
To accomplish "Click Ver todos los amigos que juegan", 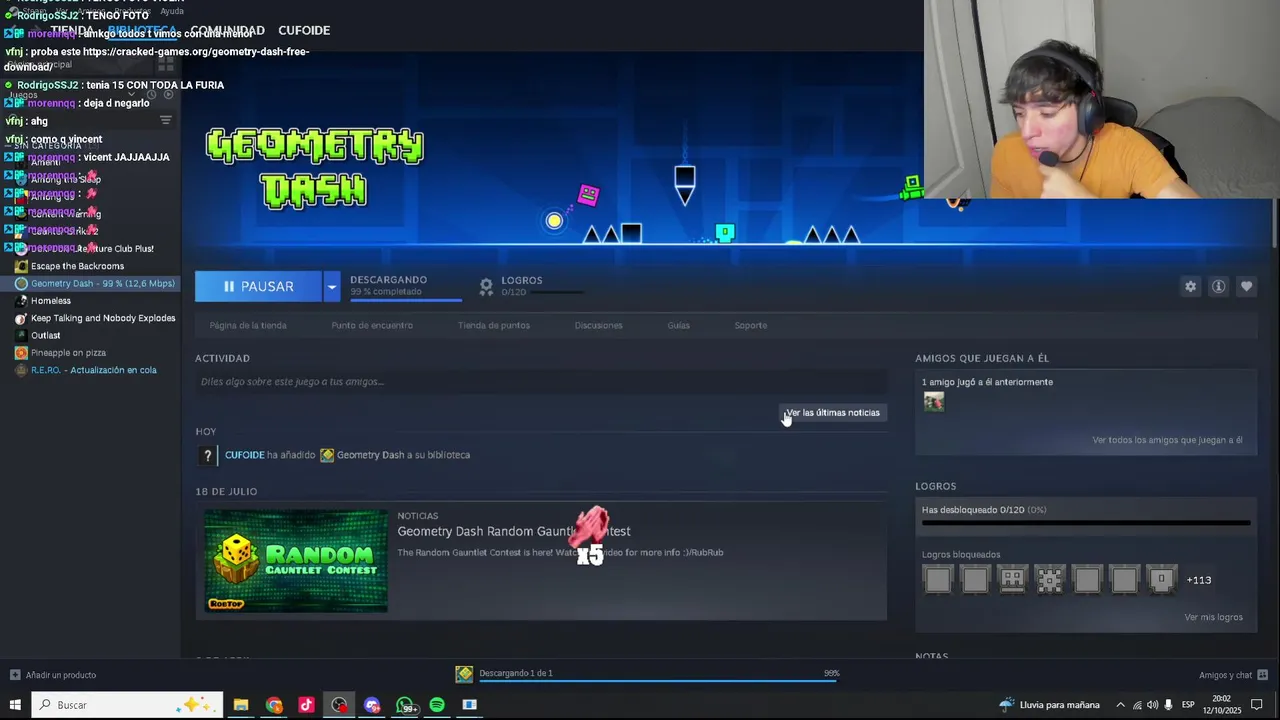I will (x=1167, y=440).
